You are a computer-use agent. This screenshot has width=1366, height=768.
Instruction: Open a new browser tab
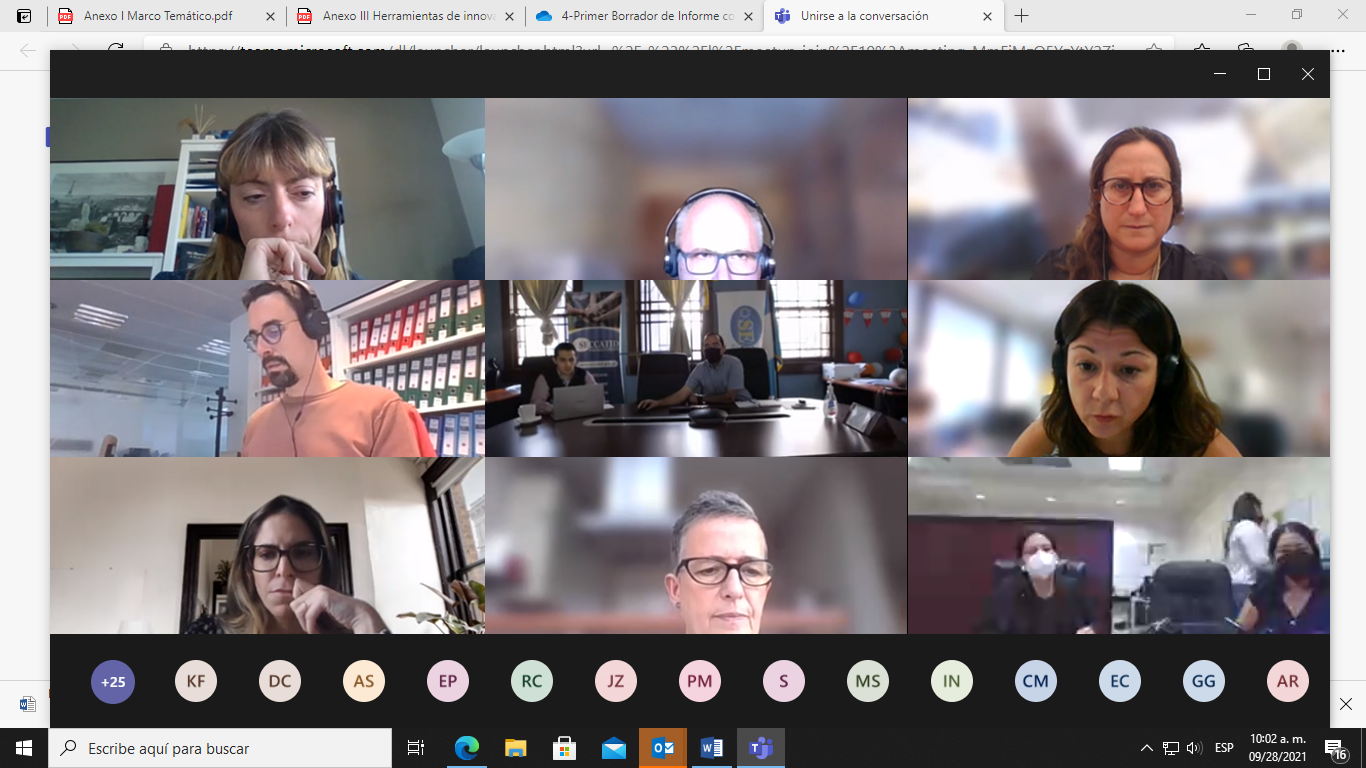point(1021,16)
